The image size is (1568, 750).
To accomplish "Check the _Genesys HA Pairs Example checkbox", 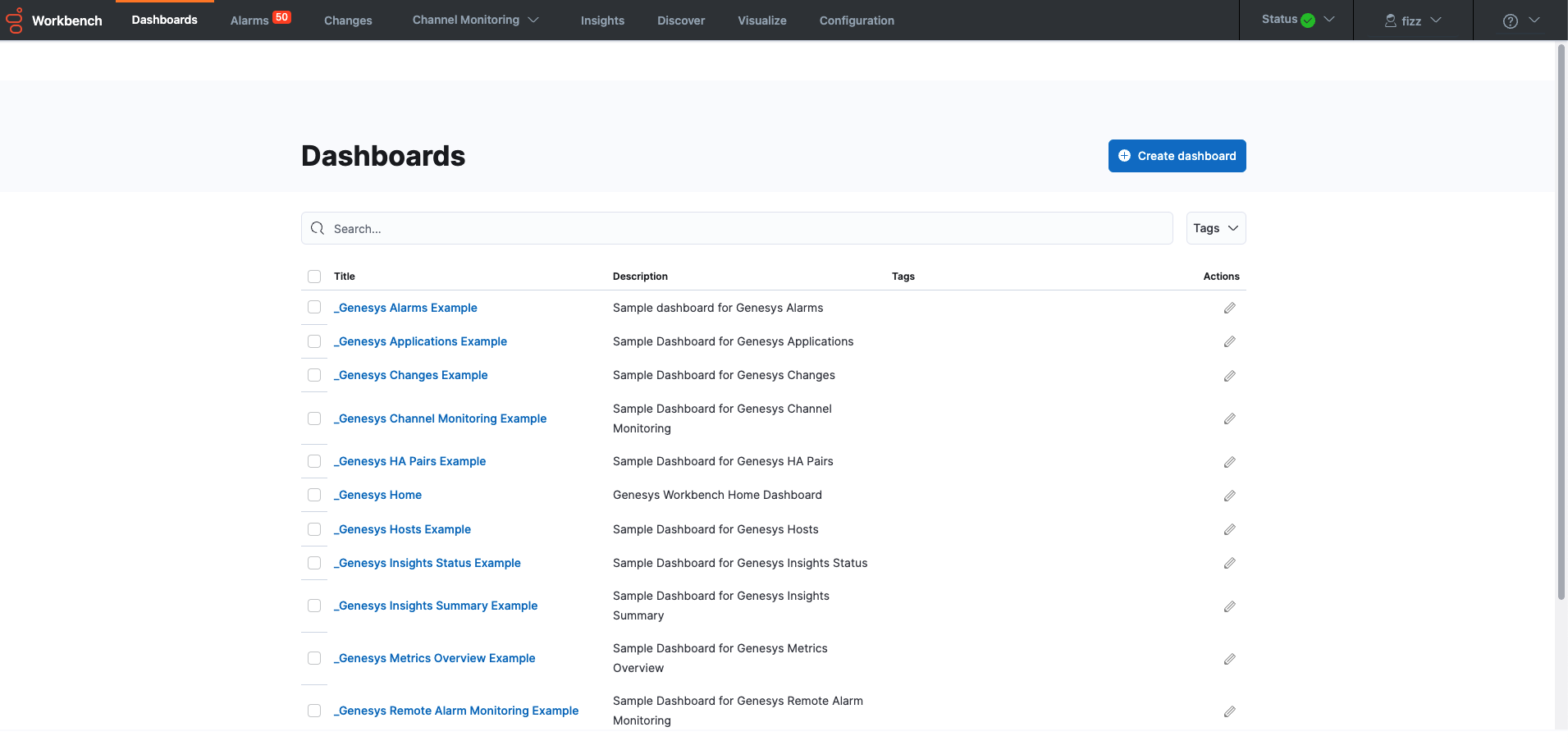I will (314, 461).
